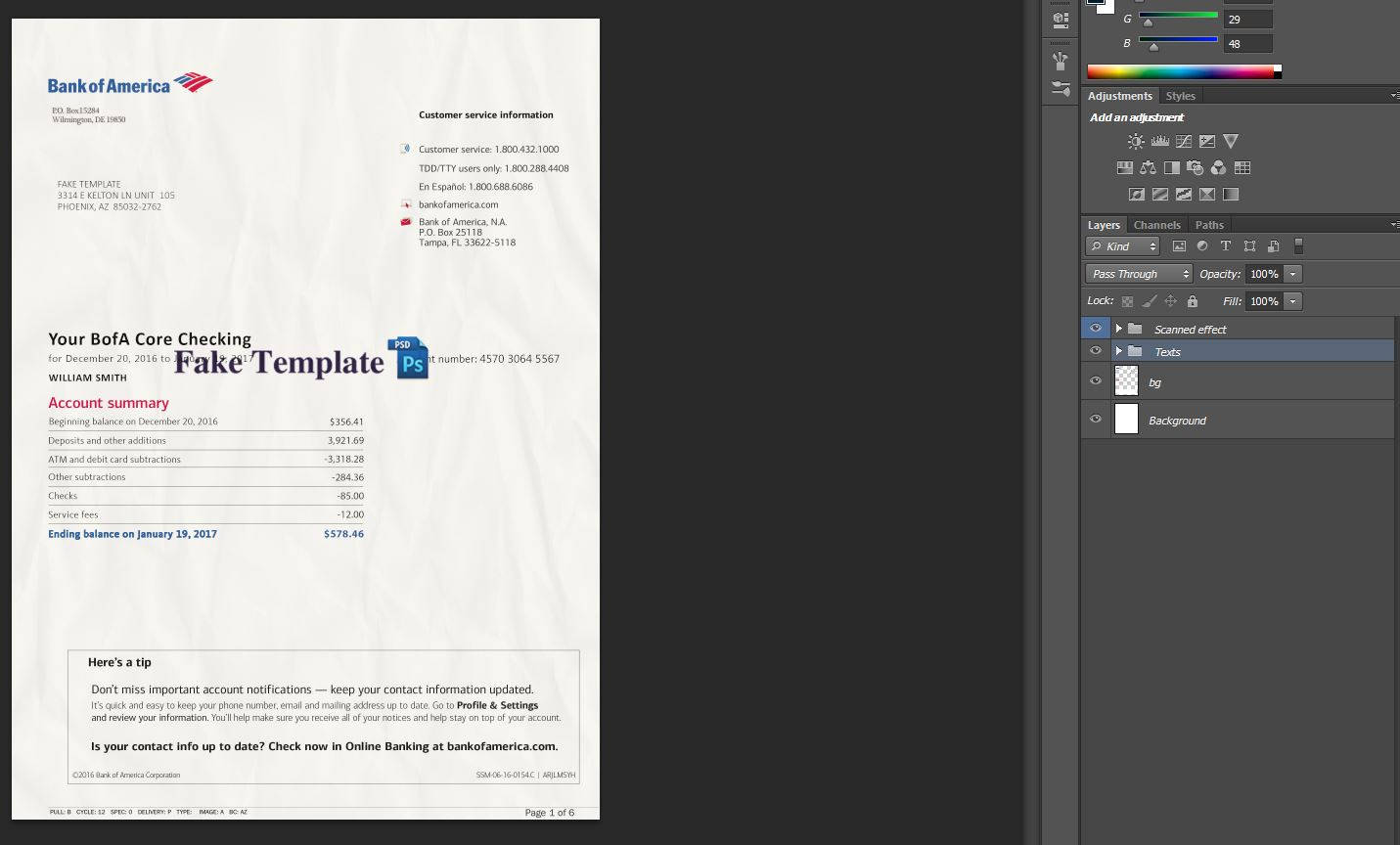This screenshot has height=845, width=1400.
Task: Expand the Texts layer group
Action: point(1118,351)
